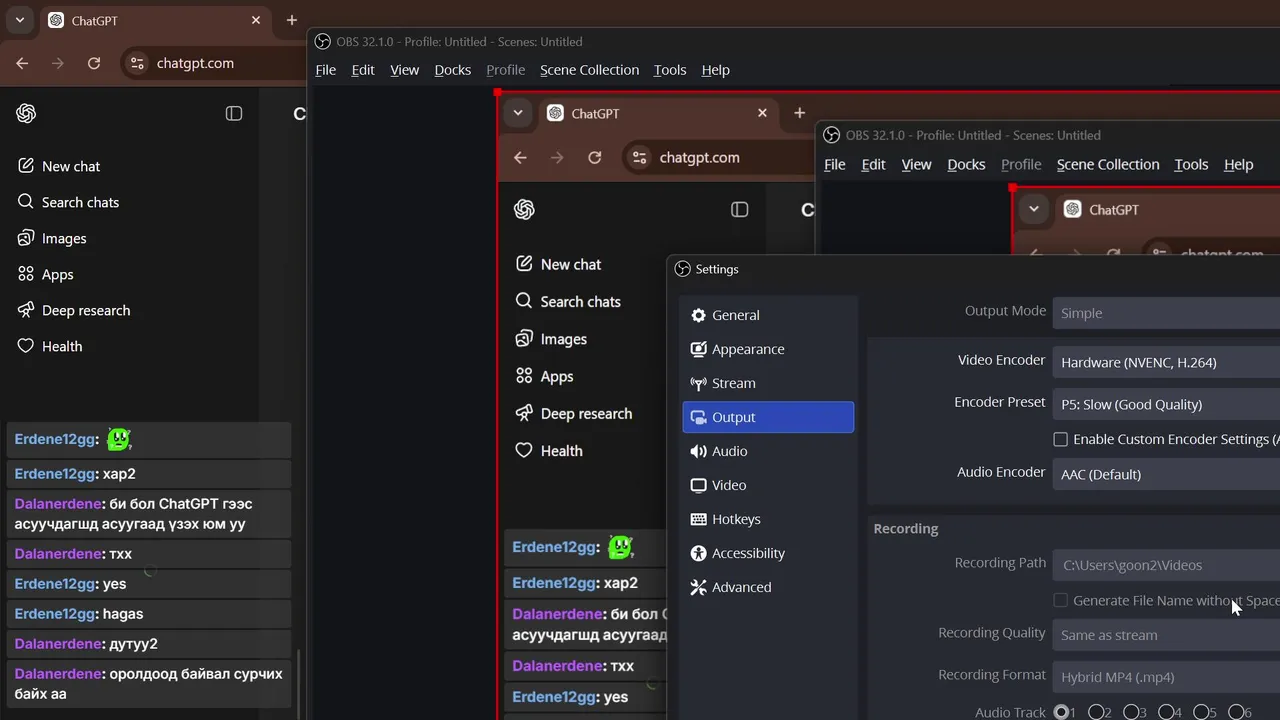Open tab search chevron in the leftmost browser
Screen dimensions: 1280x720
(20, 20)
